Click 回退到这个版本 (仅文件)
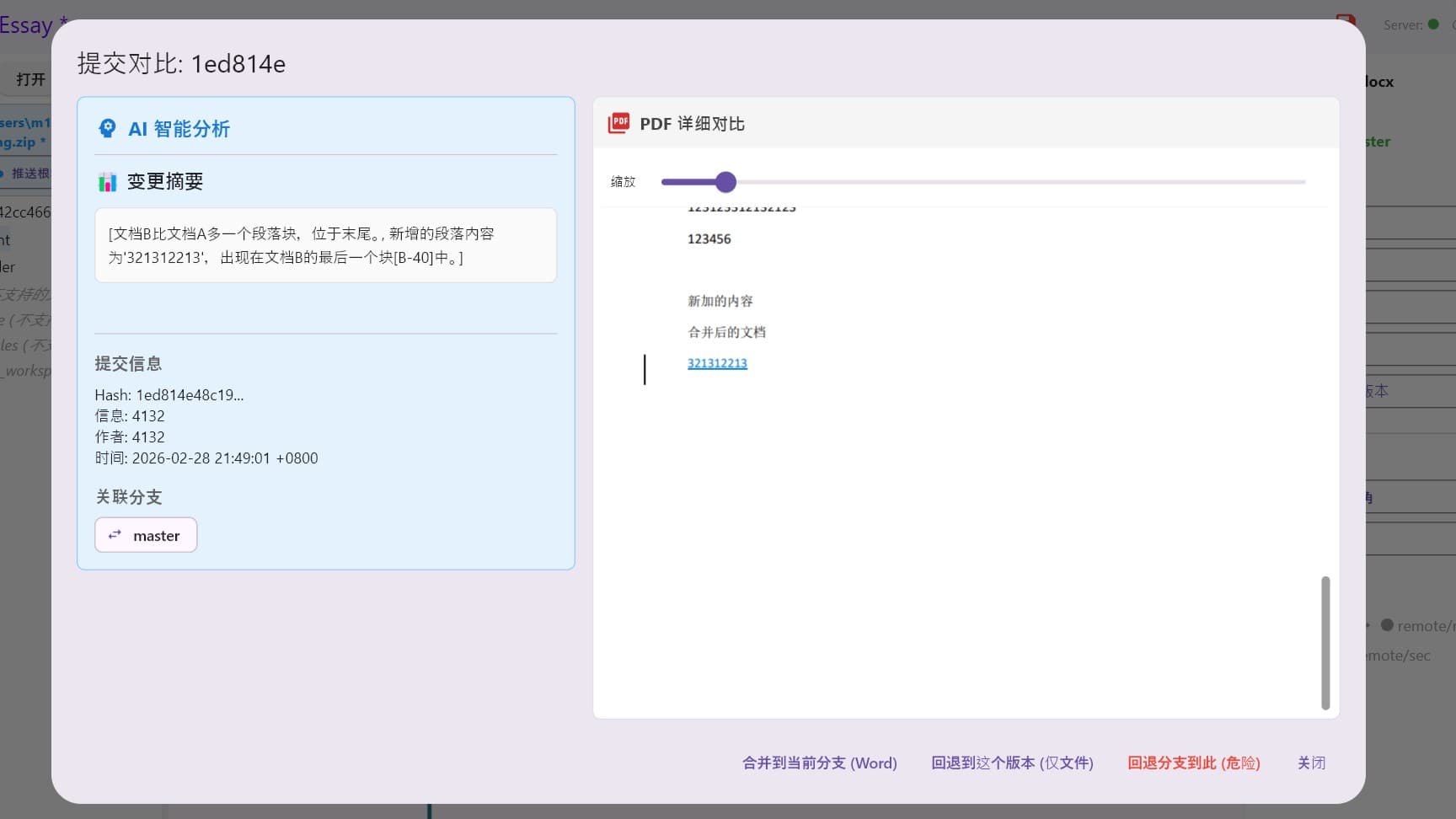This screenshot has width=1456, height=819. click(1012, 763)
